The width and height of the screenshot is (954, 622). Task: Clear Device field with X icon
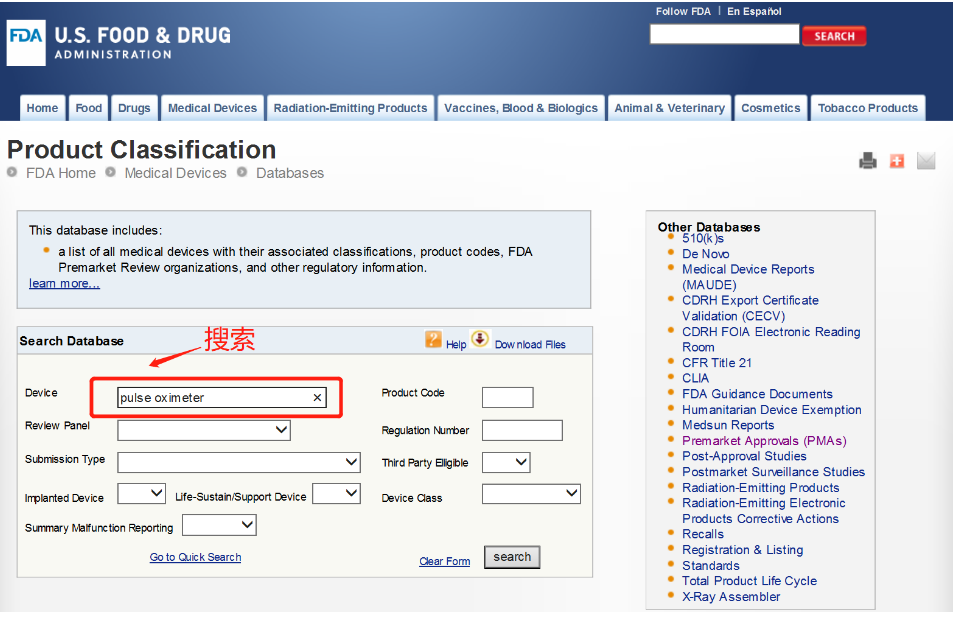(318, 398)
